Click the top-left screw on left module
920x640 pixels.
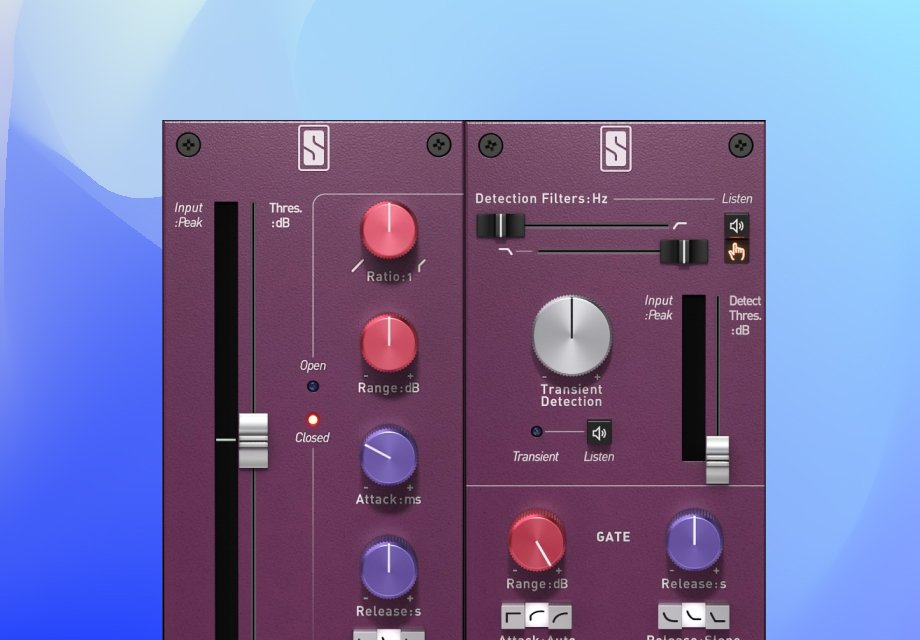(188, 144)
